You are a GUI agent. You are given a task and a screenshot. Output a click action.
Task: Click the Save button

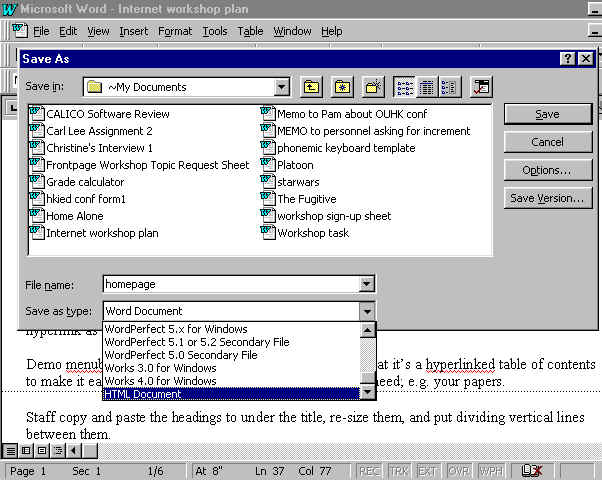pos(547,114)
